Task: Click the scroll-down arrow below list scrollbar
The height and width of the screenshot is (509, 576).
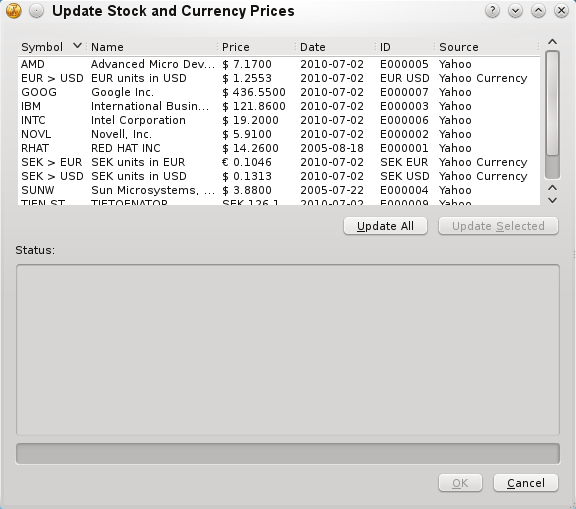Action: (x=552, y=201)
